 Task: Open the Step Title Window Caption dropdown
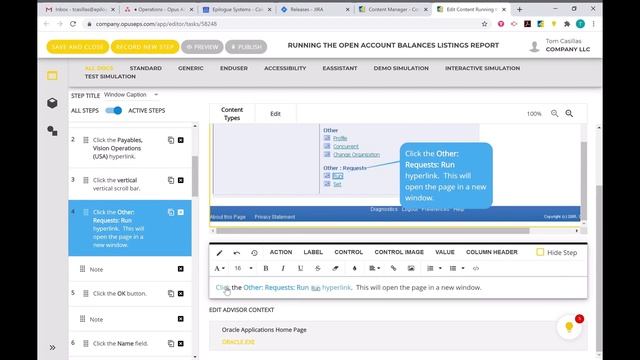(131, 95)
